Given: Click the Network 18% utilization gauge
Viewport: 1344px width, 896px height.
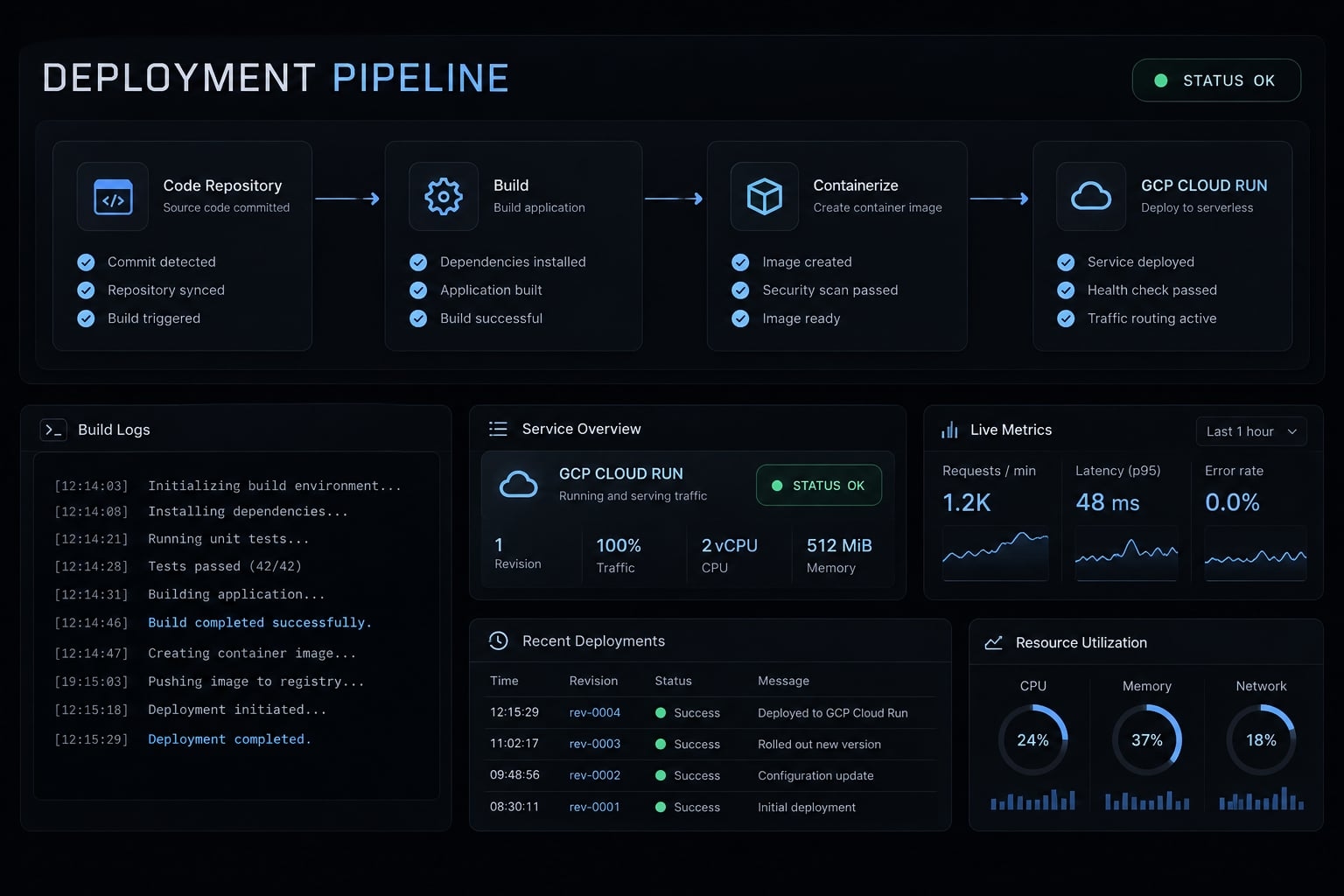Looking at the screenshot, I should tap(1261, 740).
